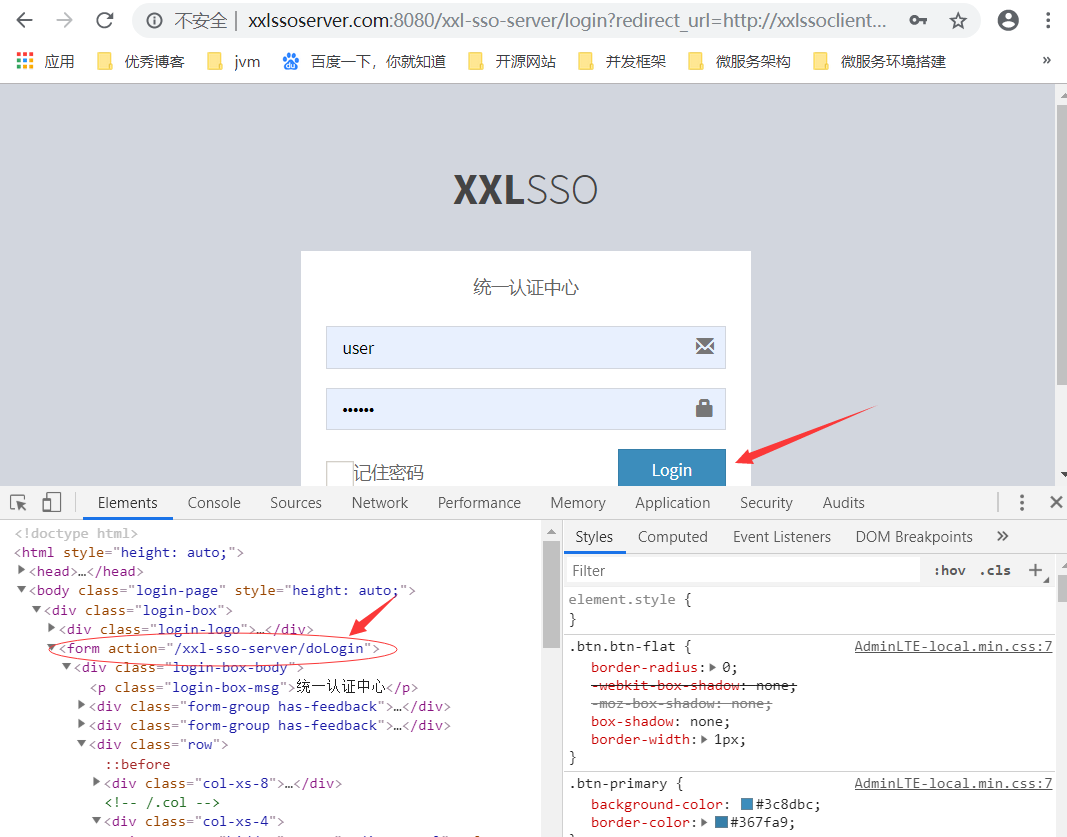The width and height of the screenshot is (1067, 837).
Task: Click the saved password key icon
Action: [917, 20]
